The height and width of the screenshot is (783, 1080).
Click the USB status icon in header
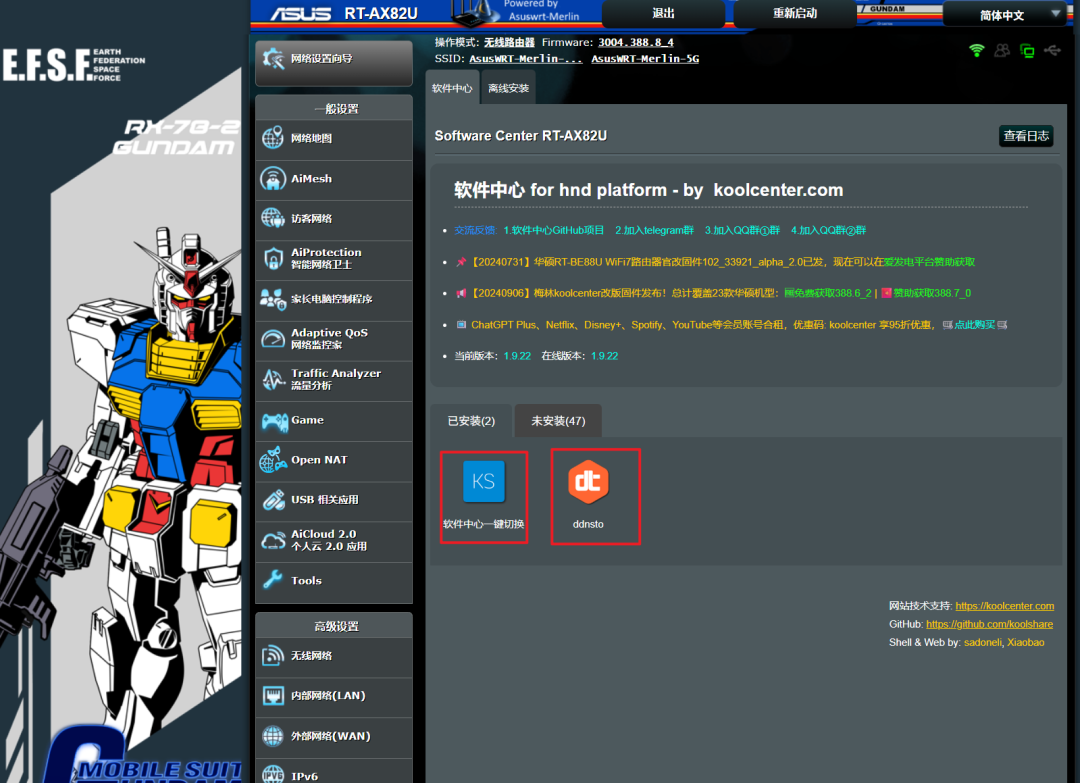coord(1052,50)
